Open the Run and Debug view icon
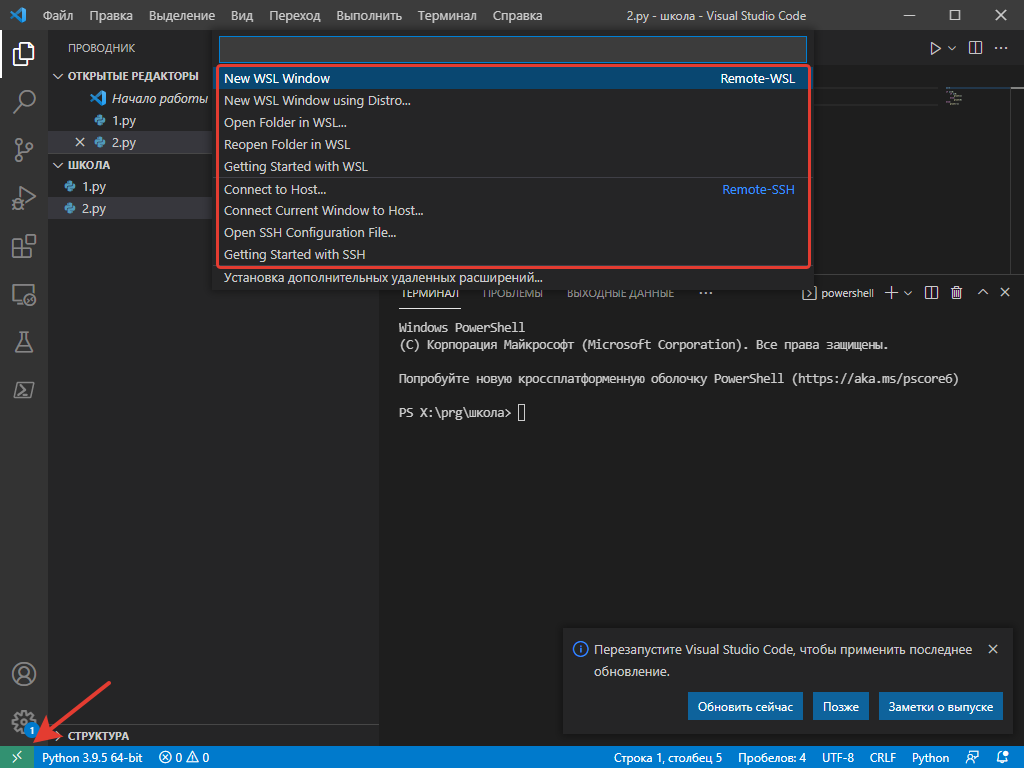Viewport: 1024px width, 768px height. click(24, 198)
